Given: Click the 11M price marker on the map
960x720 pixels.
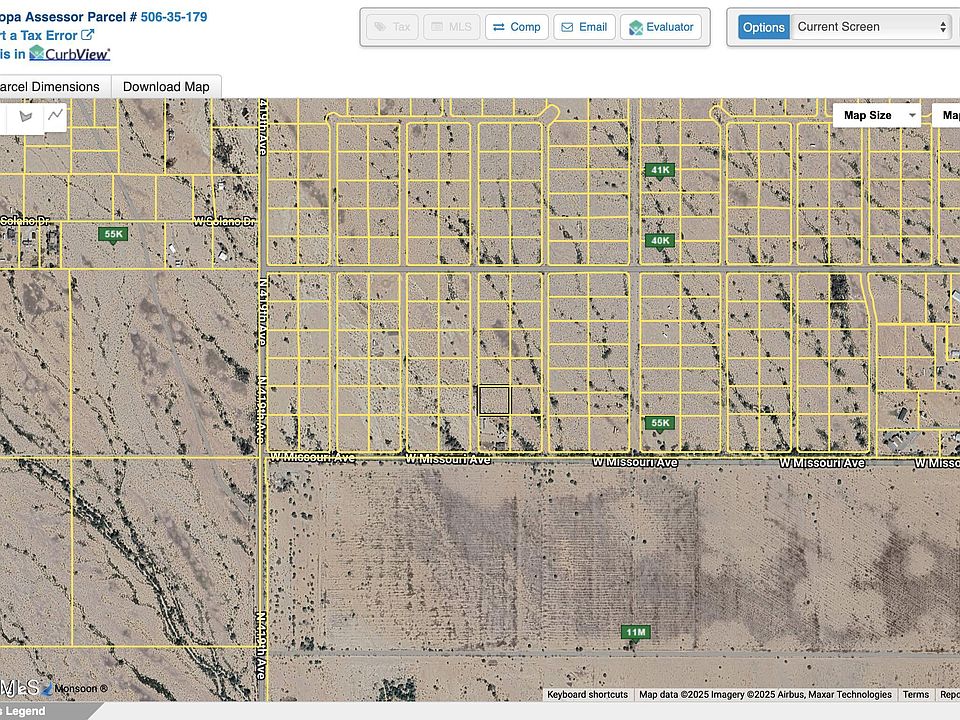Looking at the screenshot, I should [x=636, y=634].
